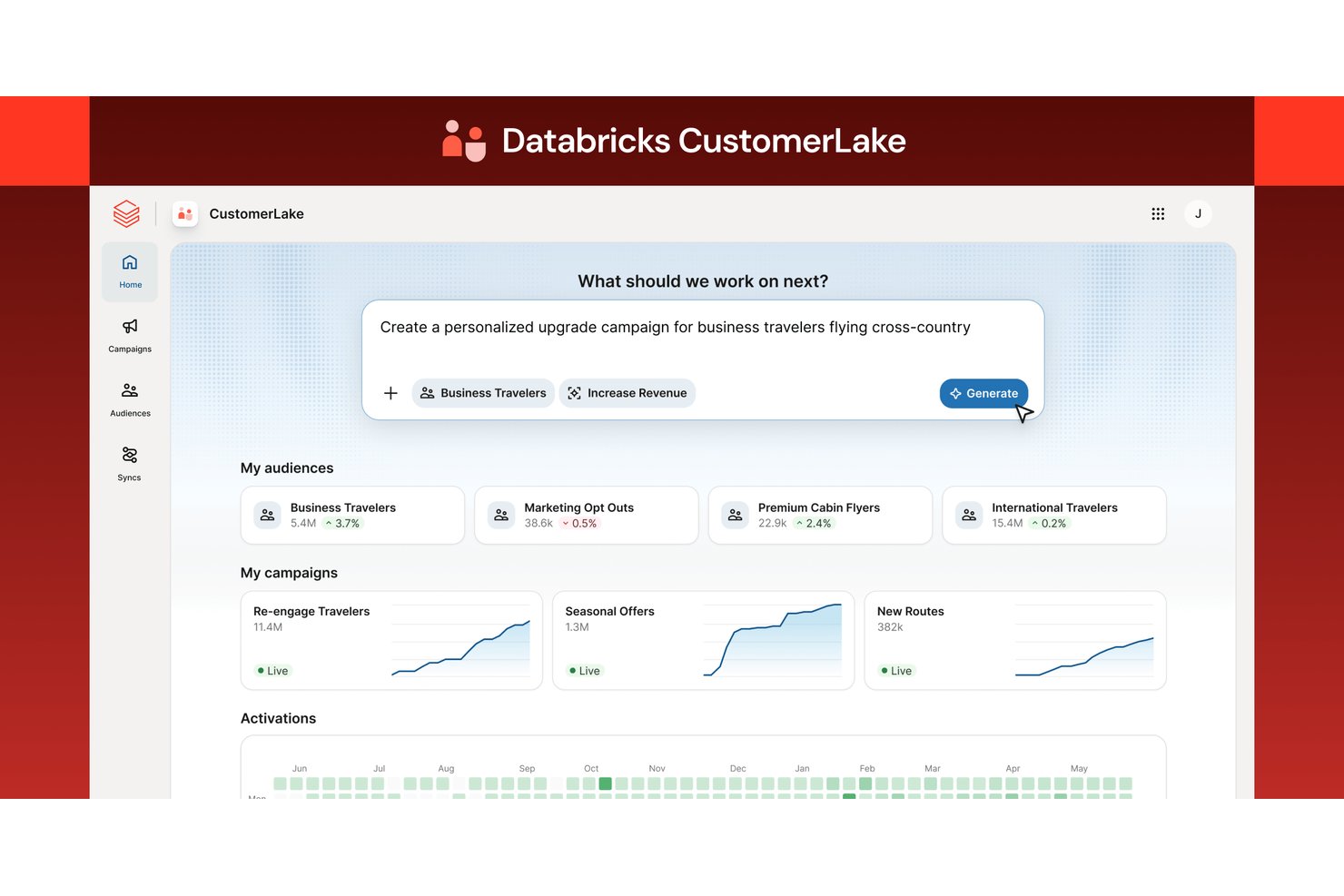Click the plus add-attachment icon
1344x896 pixels.
tap(390, 393)
